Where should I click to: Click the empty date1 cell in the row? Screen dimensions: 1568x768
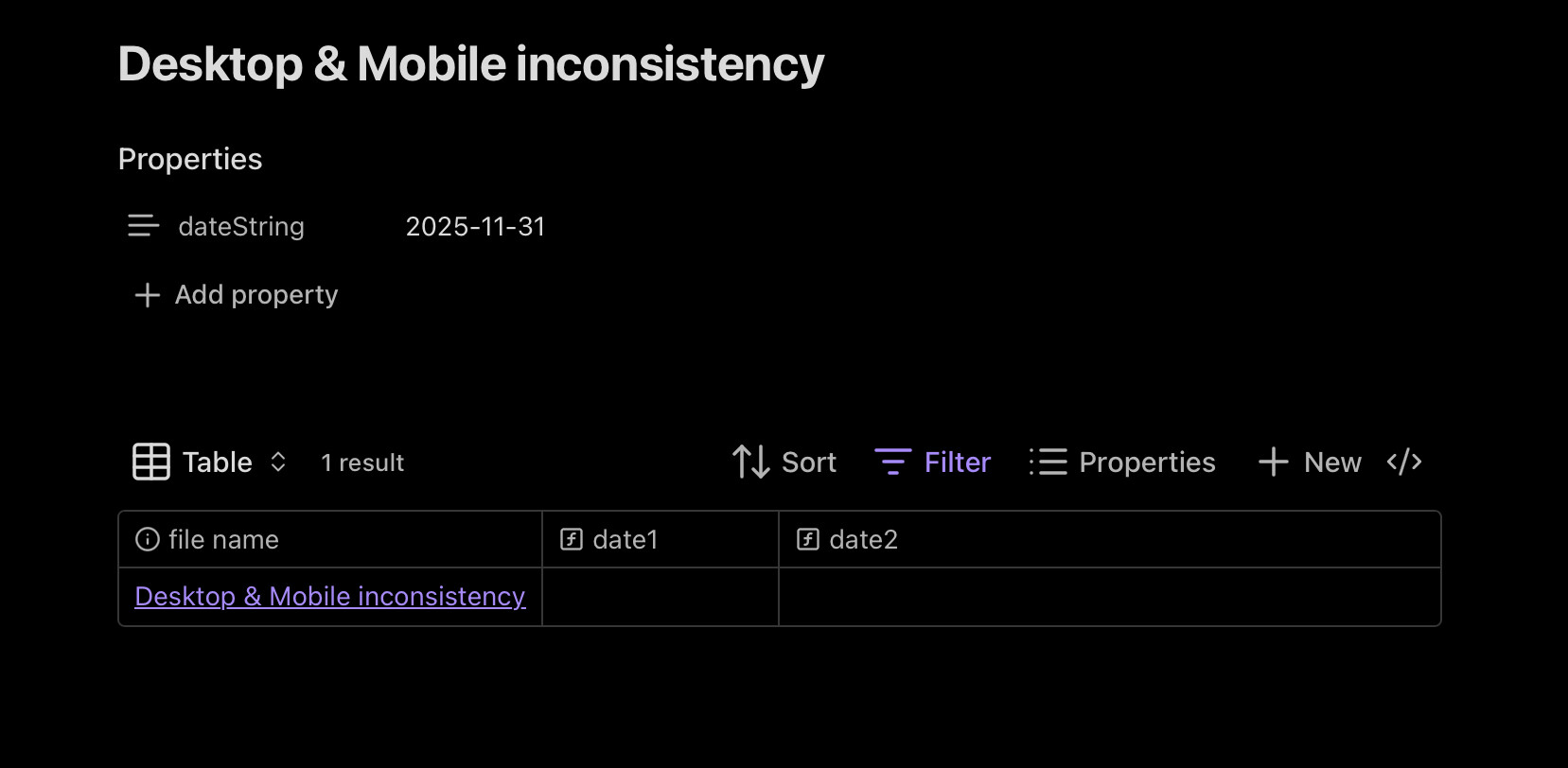click(x=660, y=597)
